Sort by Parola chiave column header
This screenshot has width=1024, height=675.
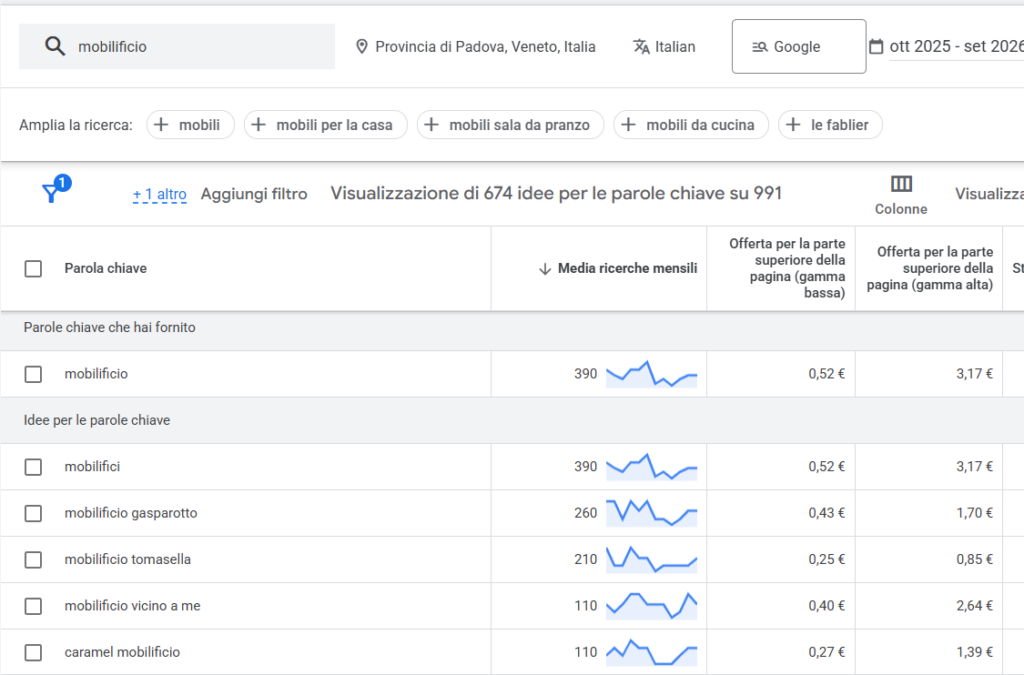click(x=105, y=268)
